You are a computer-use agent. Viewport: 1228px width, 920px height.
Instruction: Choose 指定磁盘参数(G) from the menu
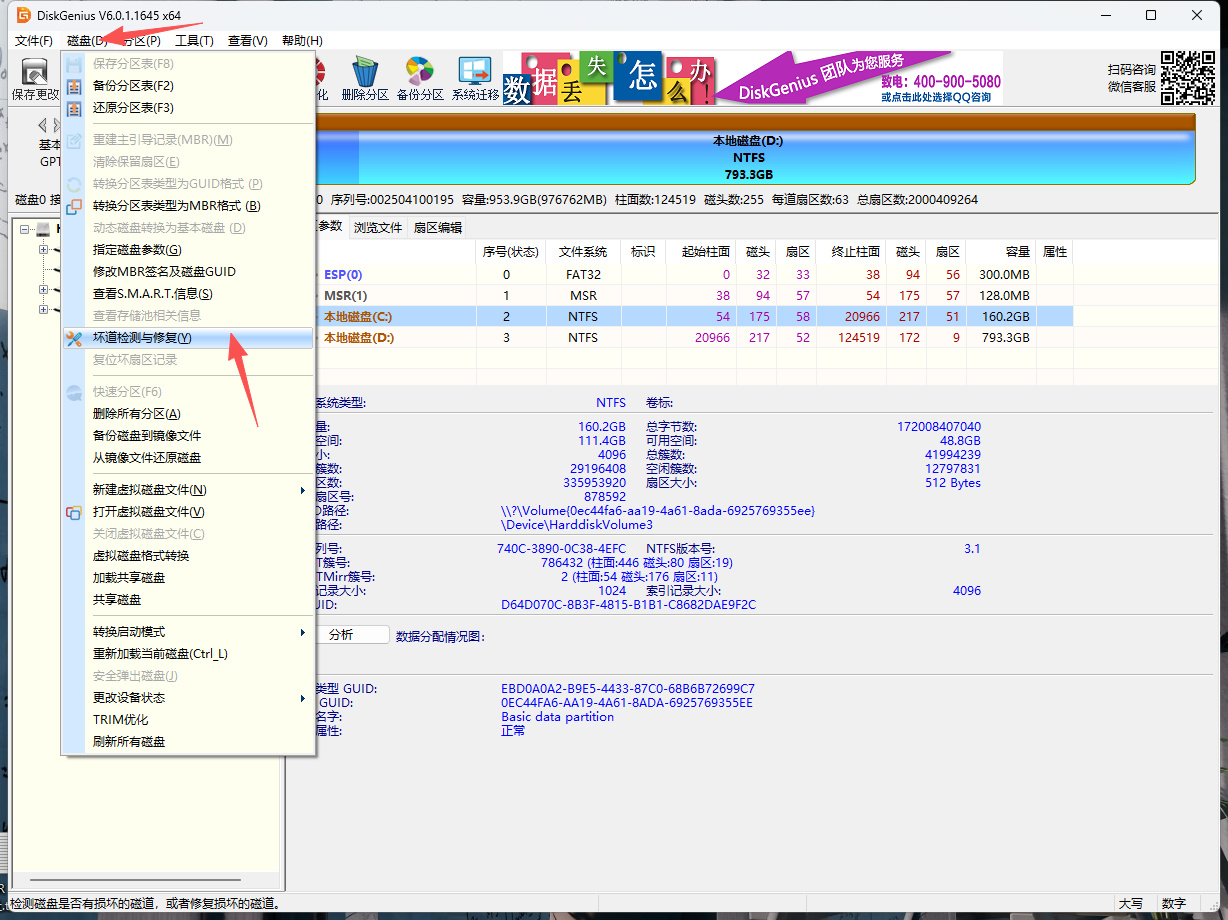click(x=188, y=250)
